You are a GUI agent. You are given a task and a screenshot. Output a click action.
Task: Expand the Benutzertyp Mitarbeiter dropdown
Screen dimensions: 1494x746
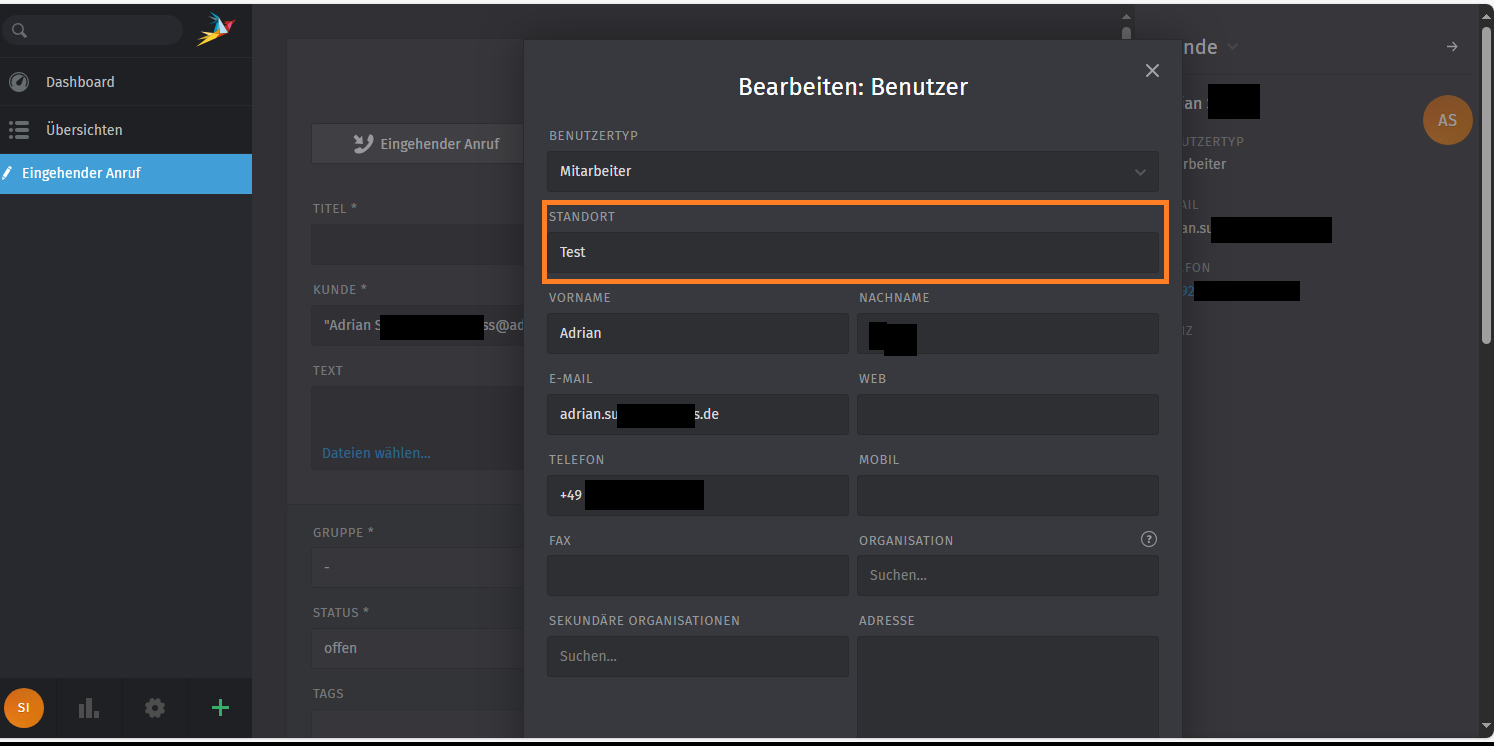coord(852,171)
